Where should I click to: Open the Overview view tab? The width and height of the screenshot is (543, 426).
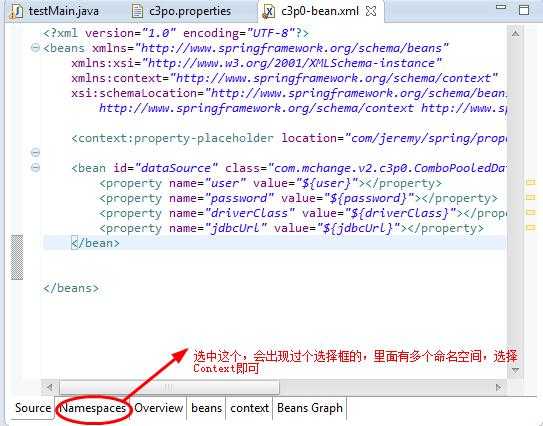pyautogui.click(x=159, y=408)
